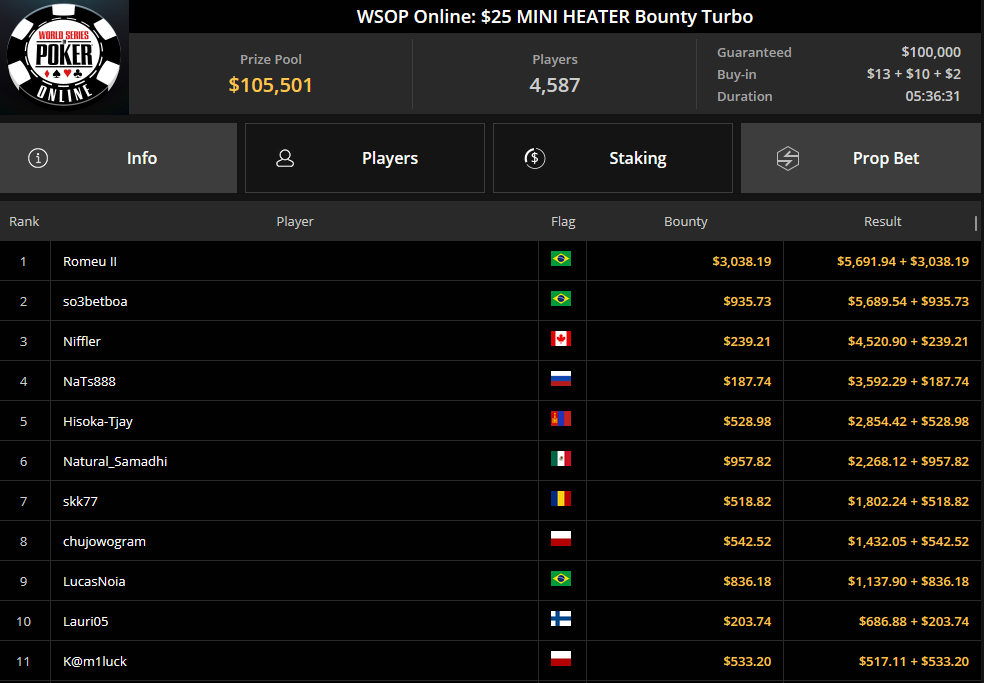Screen dimensions: 984x683
Task: Select player NaTs888
Action: [x=89, y=381]
